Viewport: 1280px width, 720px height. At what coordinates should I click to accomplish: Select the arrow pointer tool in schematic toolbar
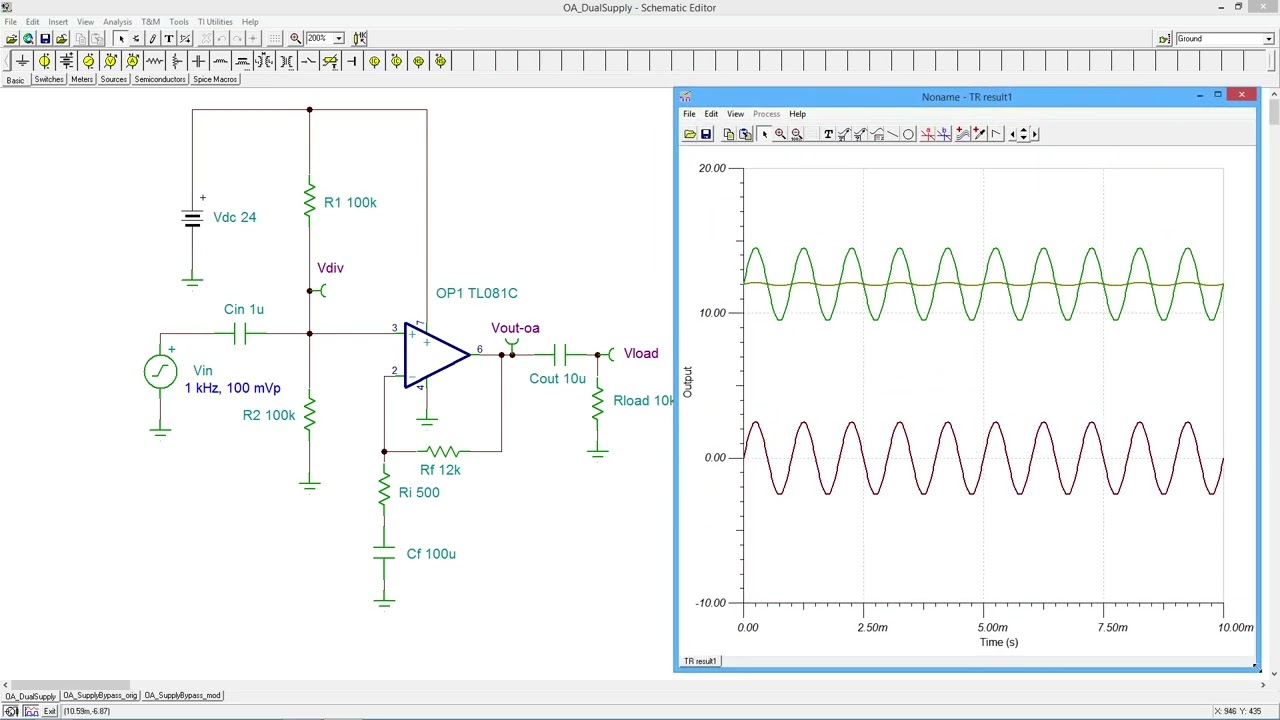121,39
